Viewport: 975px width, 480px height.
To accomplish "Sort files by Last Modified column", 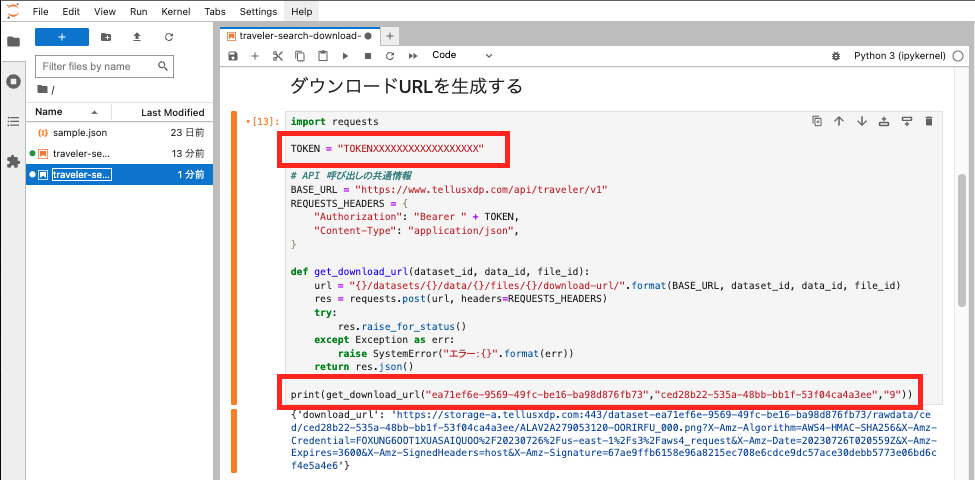I will click(x=163, y=112).
